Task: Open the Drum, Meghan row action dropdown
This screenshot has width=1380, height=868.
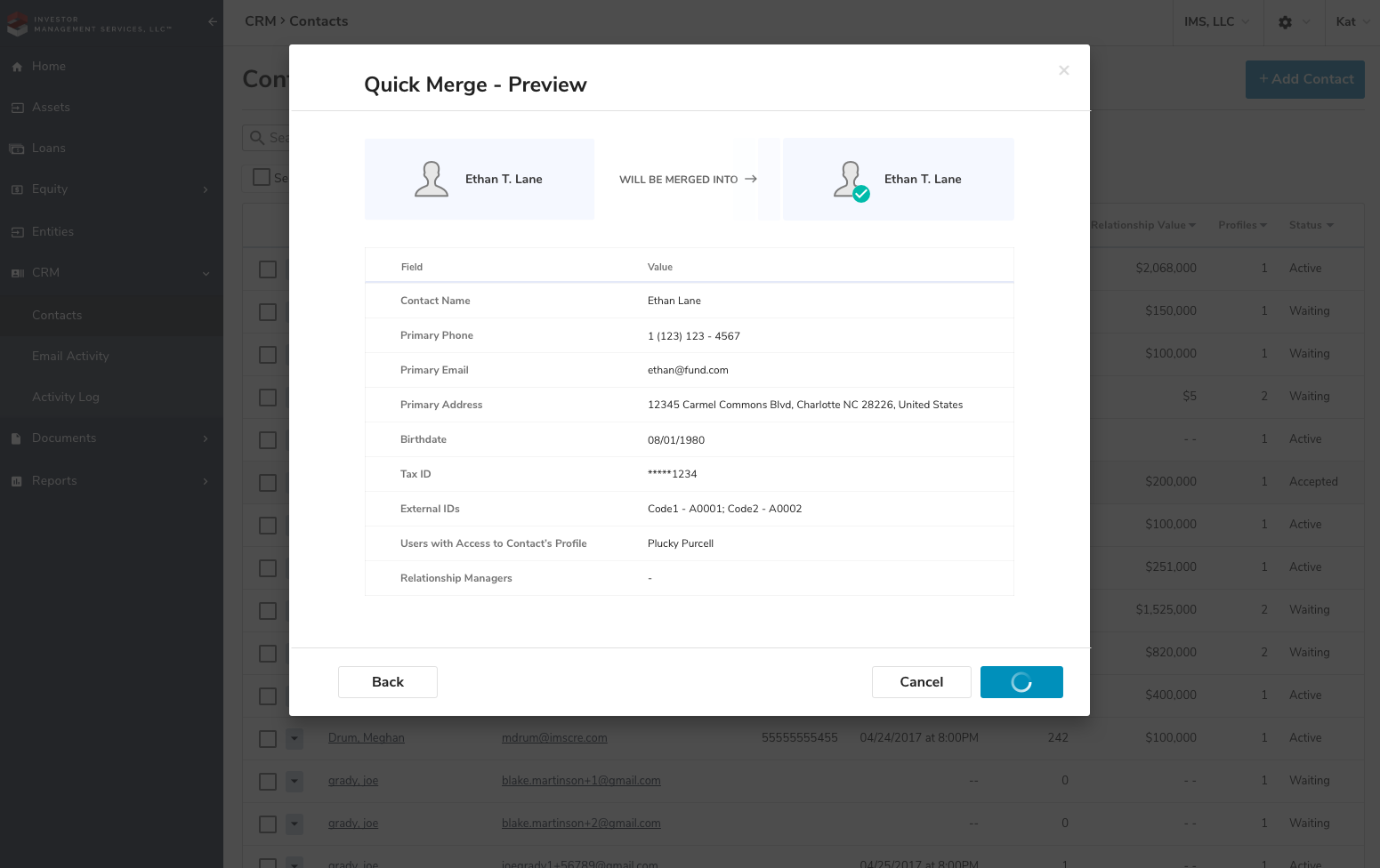Action: (295, 738)
